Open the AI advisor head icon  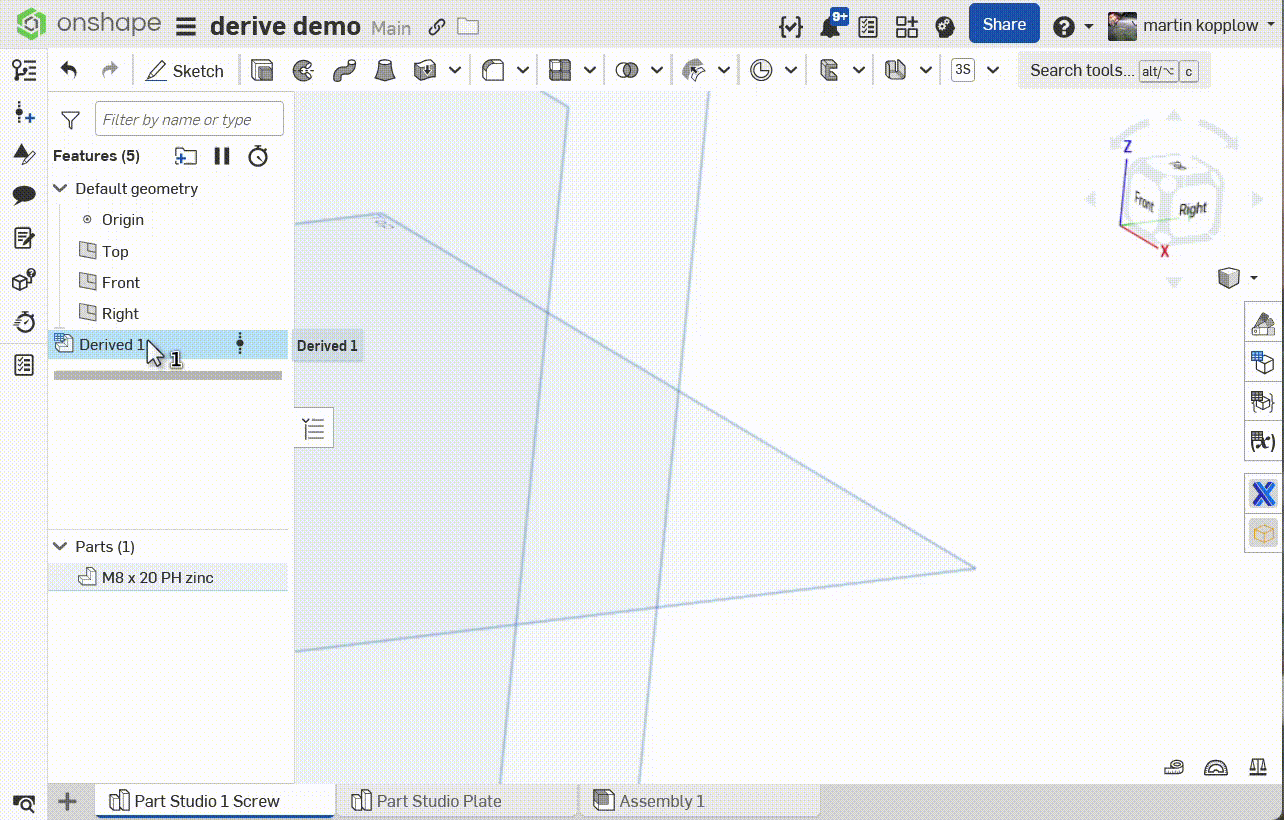tap(943, 26)
